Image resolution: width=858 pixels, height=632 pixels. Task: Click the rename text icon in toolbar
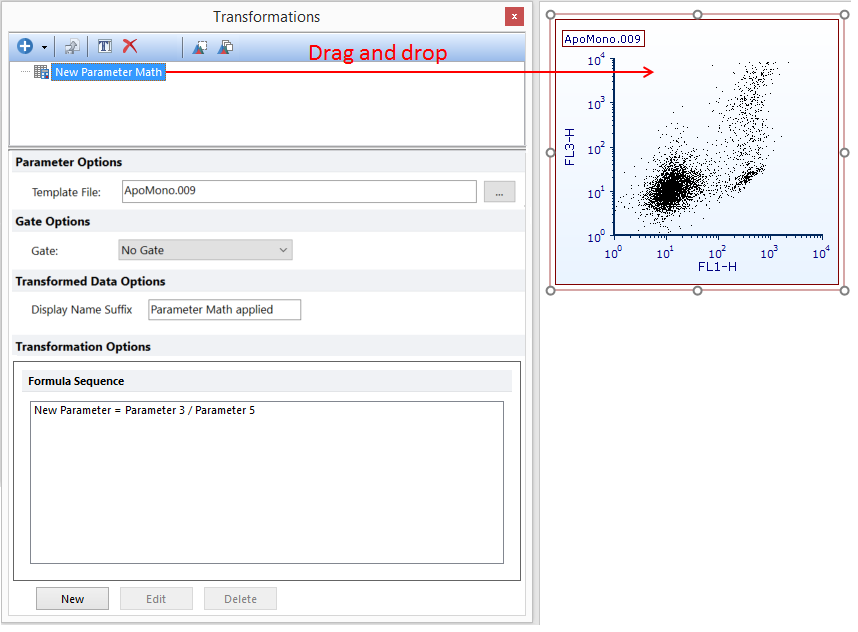(x=105, y=47)
